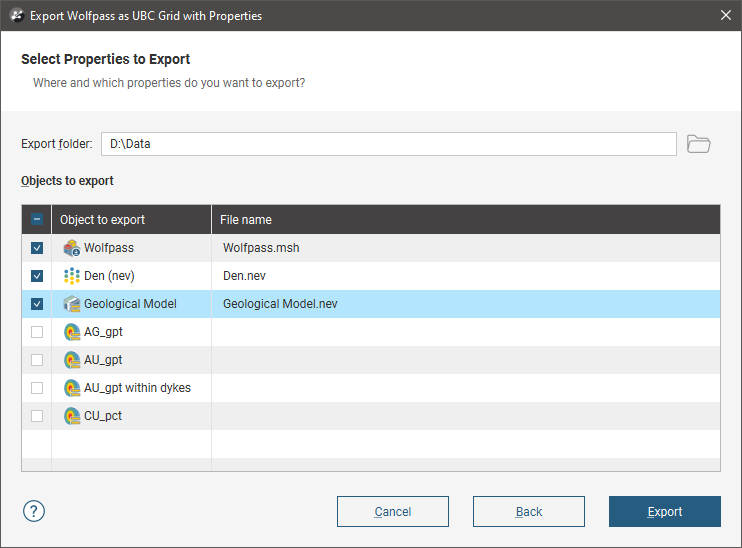The height and width of the screenshot is (548, 742).
Task: Click the Export button
Action: 664,511
